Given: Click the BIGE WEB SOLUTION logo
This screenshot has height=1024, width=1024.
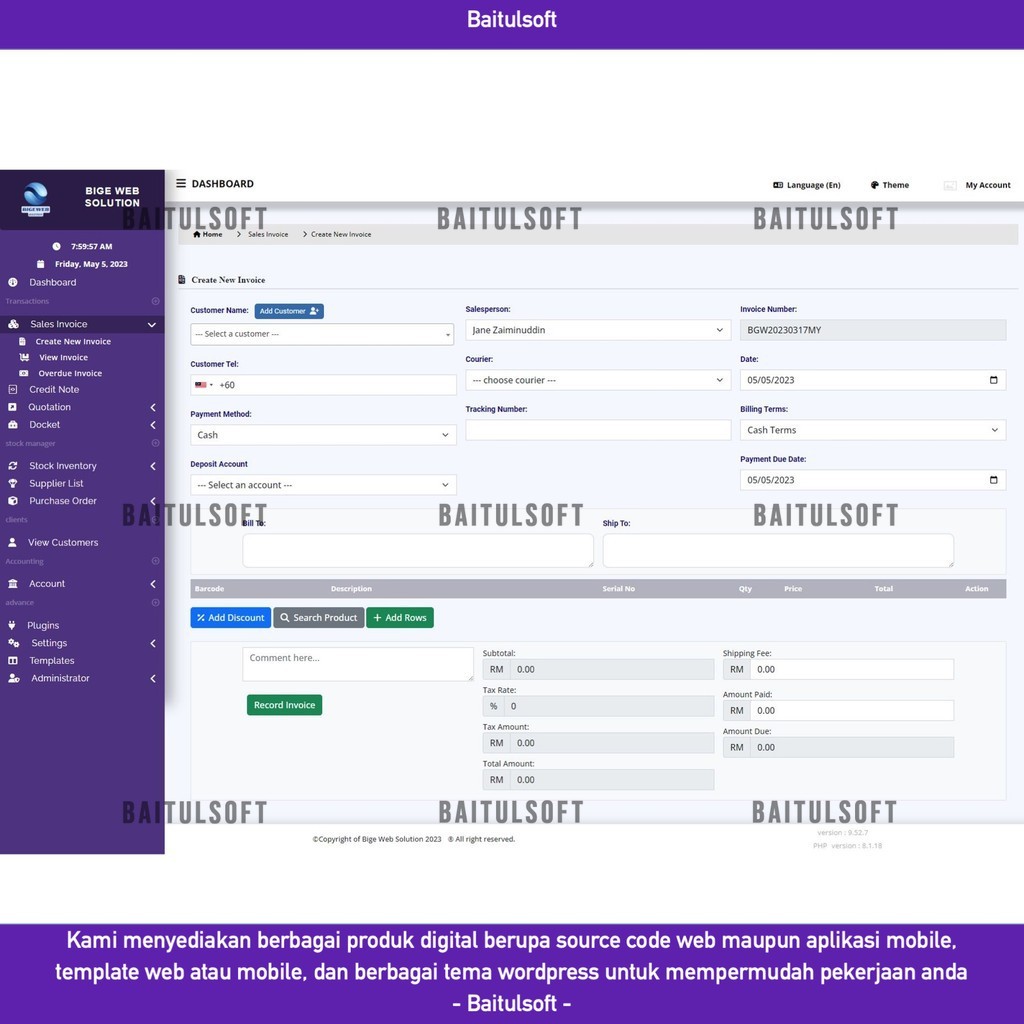Looking at the screenshot, I should 35,199.
